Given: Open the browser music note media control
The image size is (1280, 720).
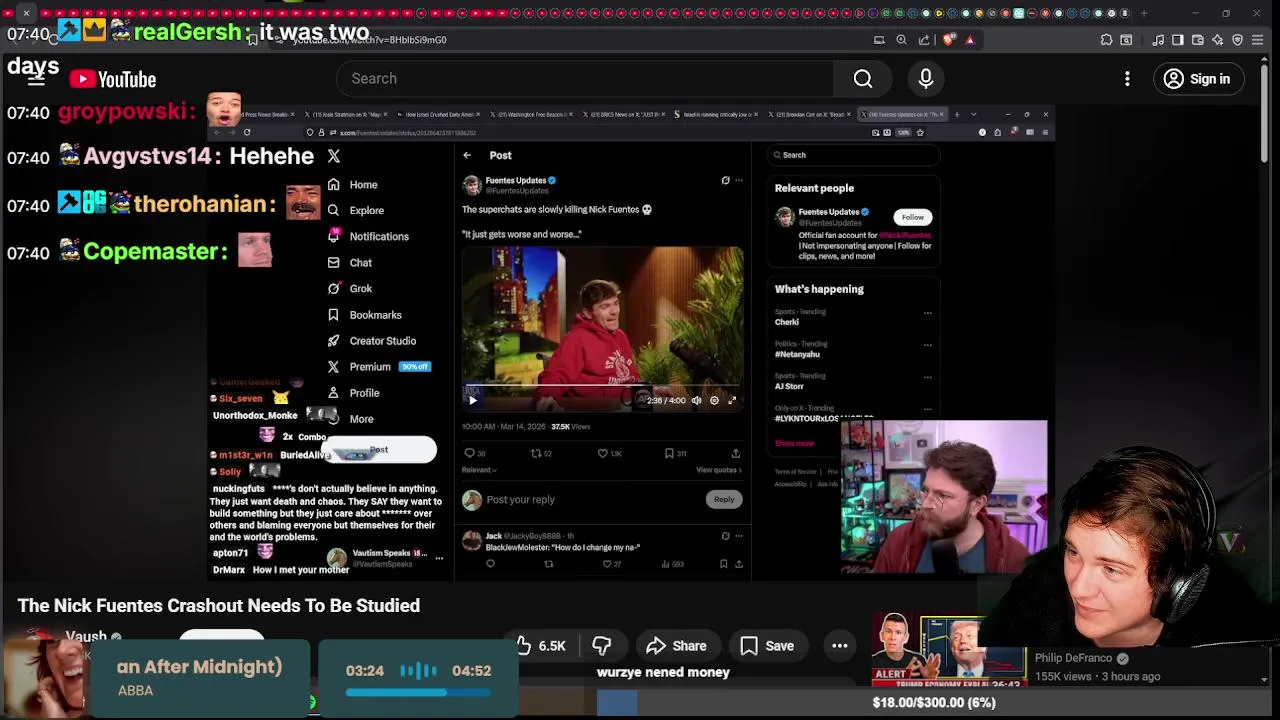Looking at the screenshot, I should [1158, 40].
